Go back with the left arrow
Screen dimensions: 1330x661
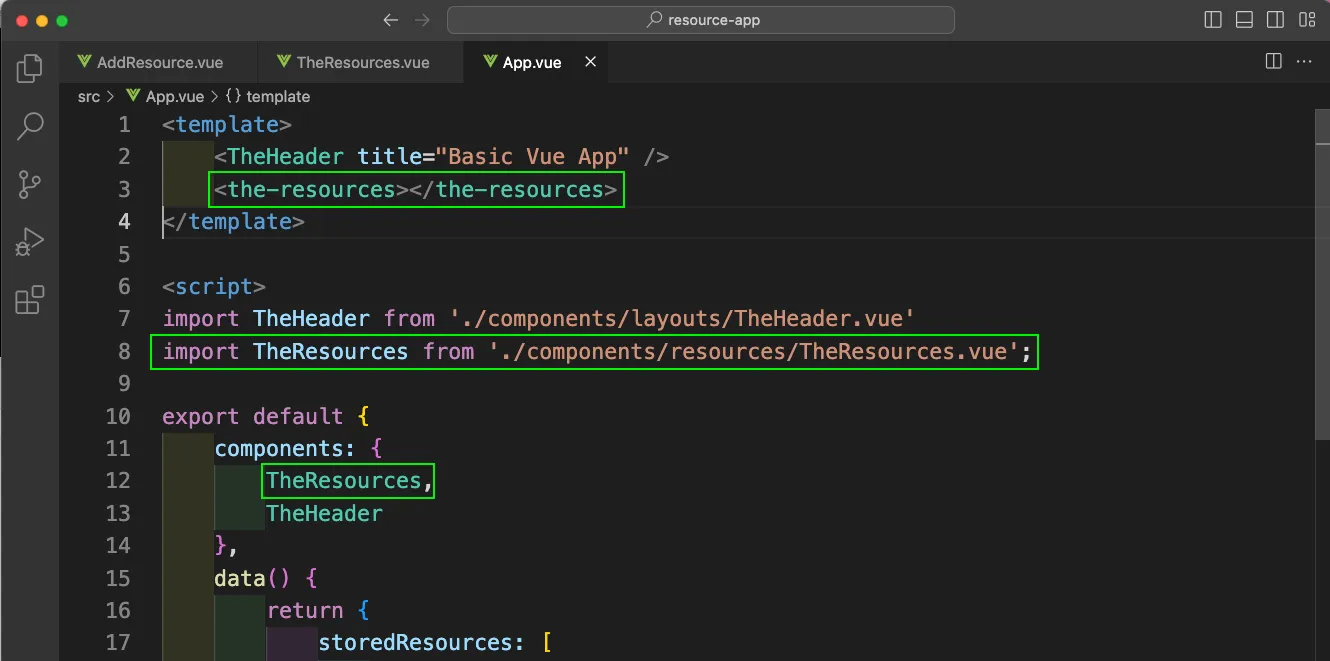click(x=391, y=20)
